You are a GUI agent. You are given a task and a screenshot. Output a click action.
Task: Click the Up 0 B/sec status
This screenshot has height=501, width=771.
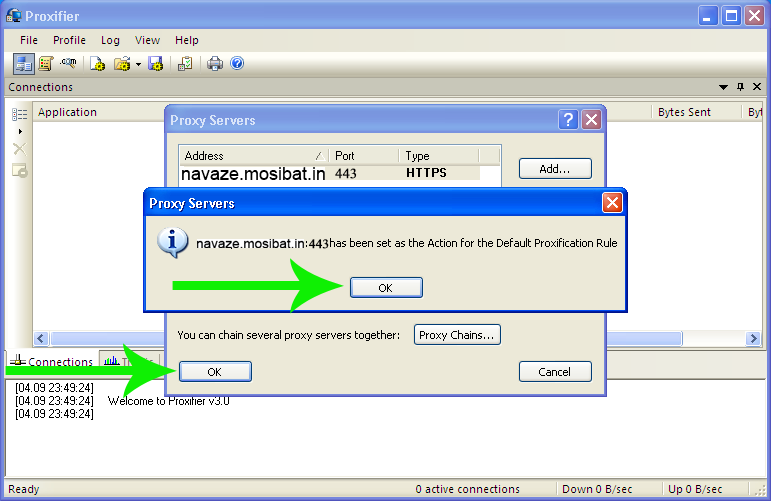tap(695, 489)
